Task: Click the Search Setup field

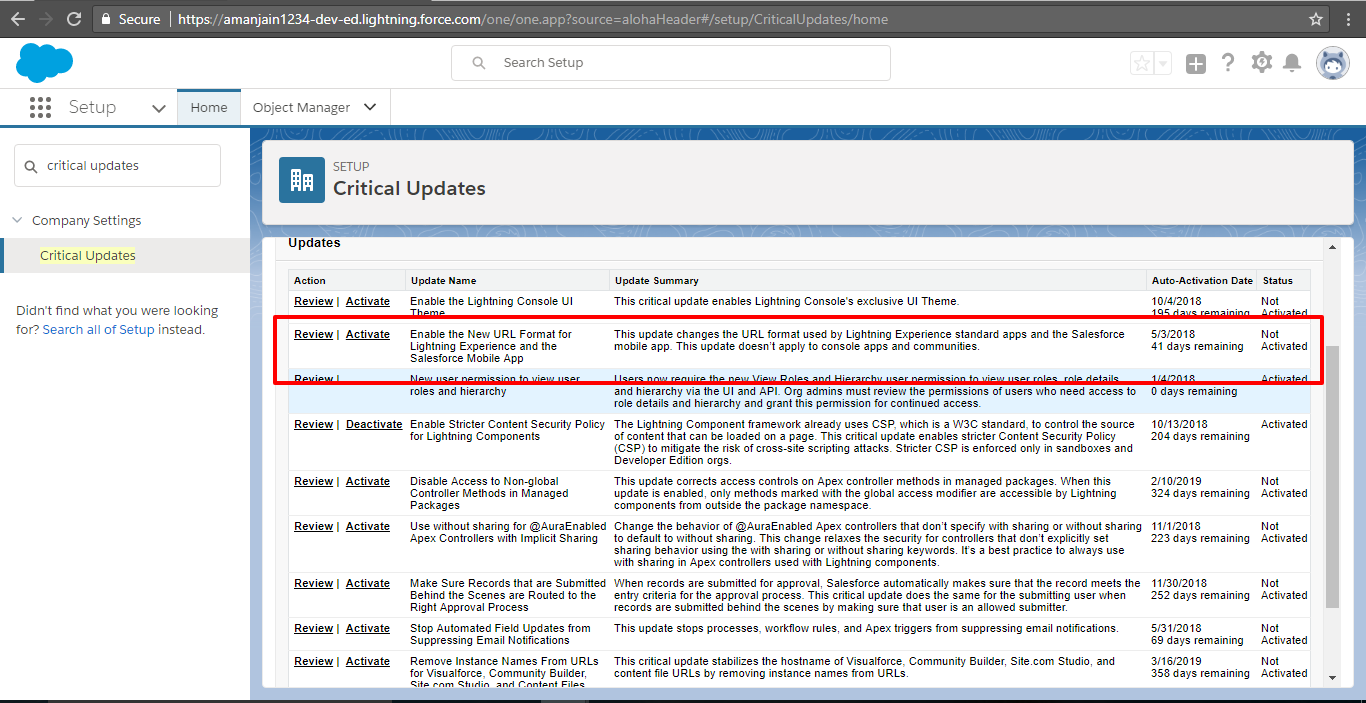Action: pos(670,63)
